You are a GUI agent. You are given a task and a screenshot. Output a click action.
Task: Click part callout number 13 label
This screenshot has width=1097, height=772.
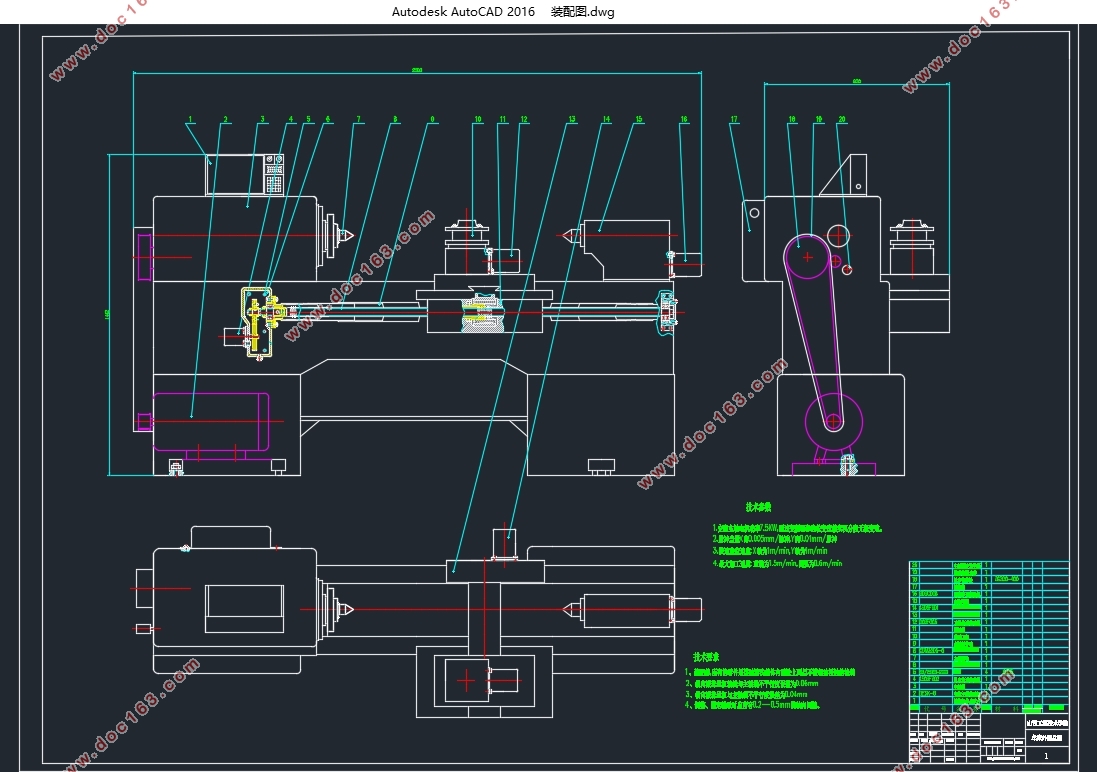click(572, 120)
